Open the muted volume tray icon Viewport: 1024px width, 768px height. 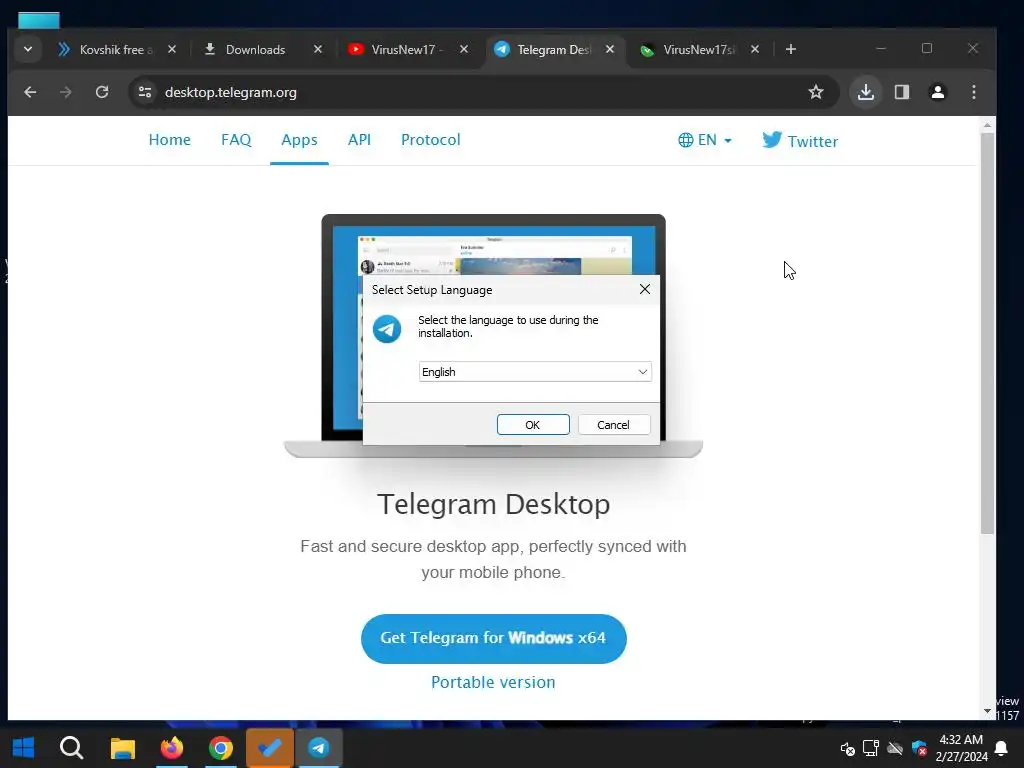[847, 748]
